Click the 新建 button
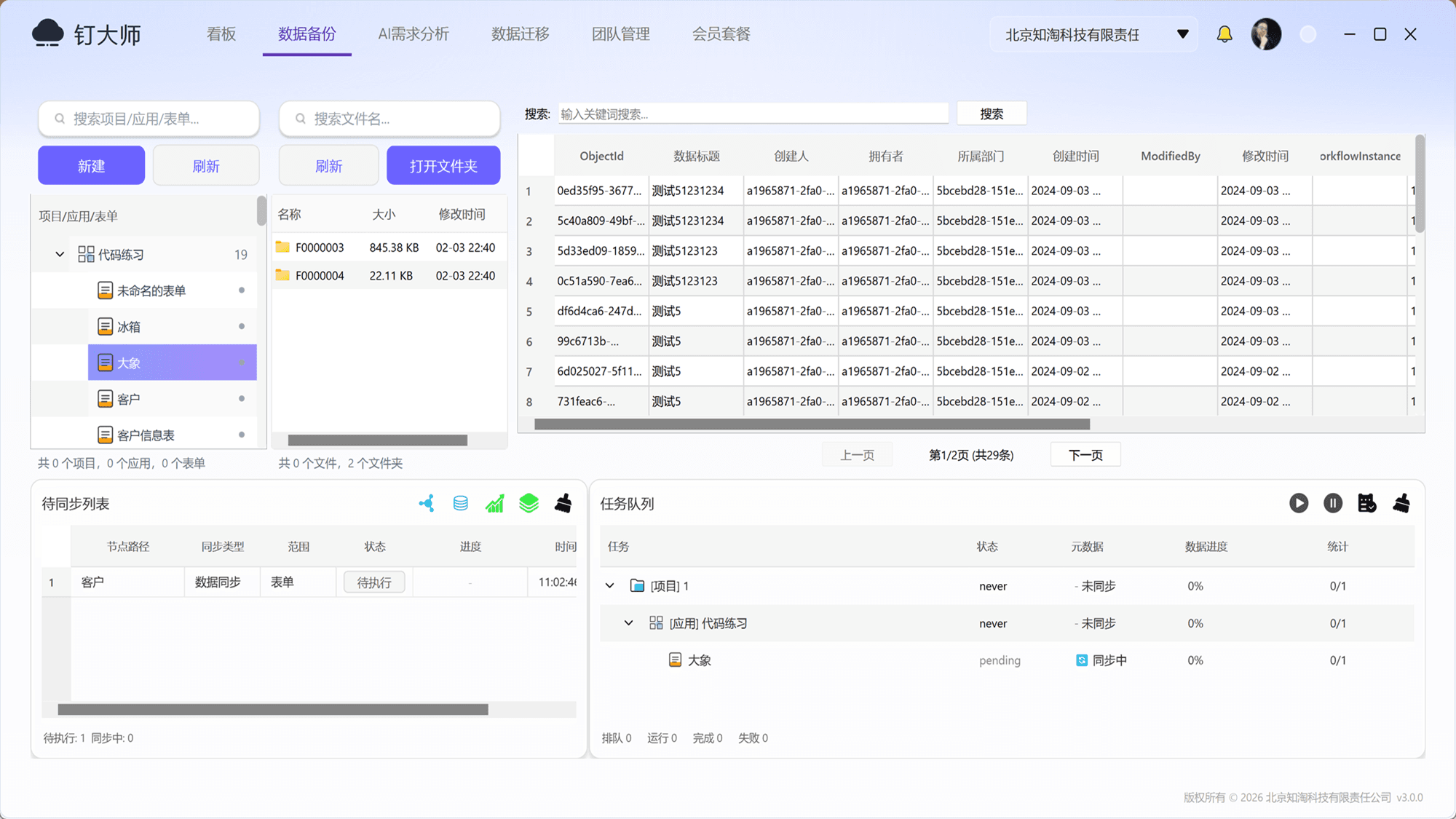 click(x=91, y=166)
